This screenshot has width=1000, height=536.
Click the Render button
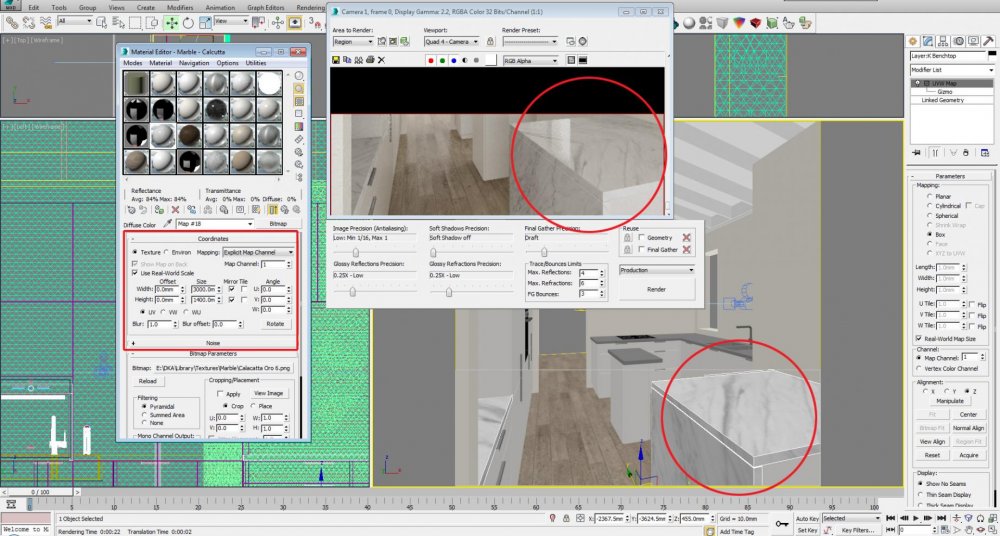[x=656, y=289]
